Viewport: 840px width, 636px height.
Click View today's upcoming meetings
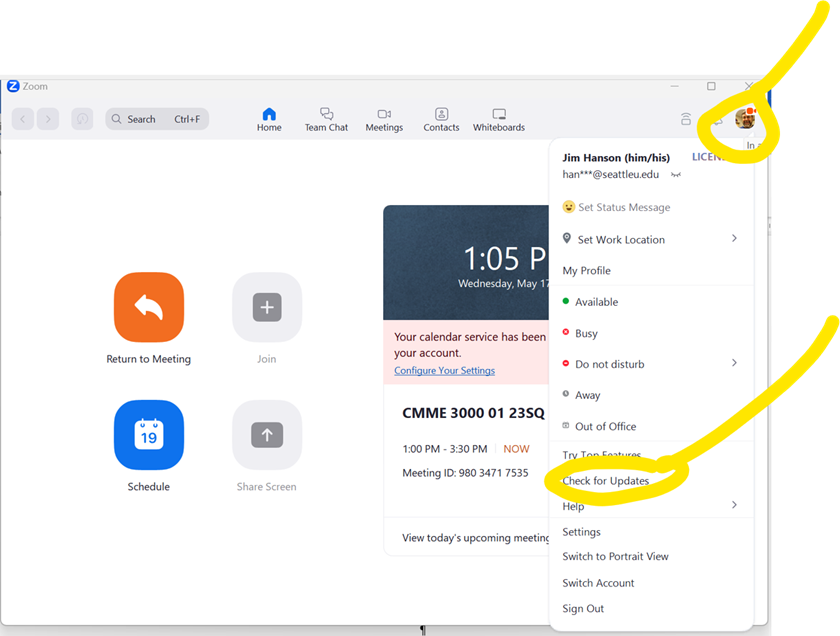pyautogui.click(x=476, y=537)
